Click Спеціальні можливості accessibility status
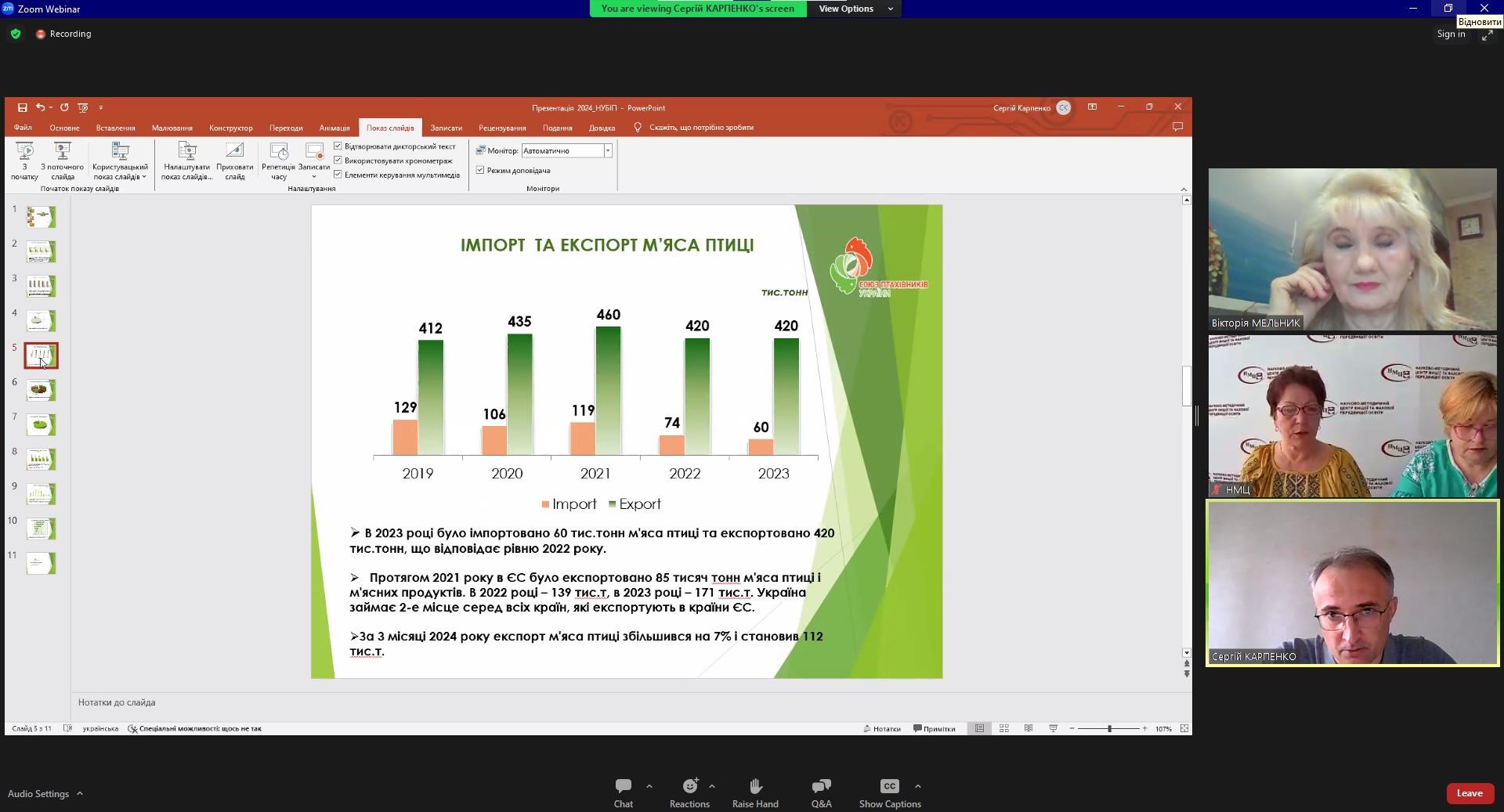The width and height of the screenshot is (1504, 812). 195,728
